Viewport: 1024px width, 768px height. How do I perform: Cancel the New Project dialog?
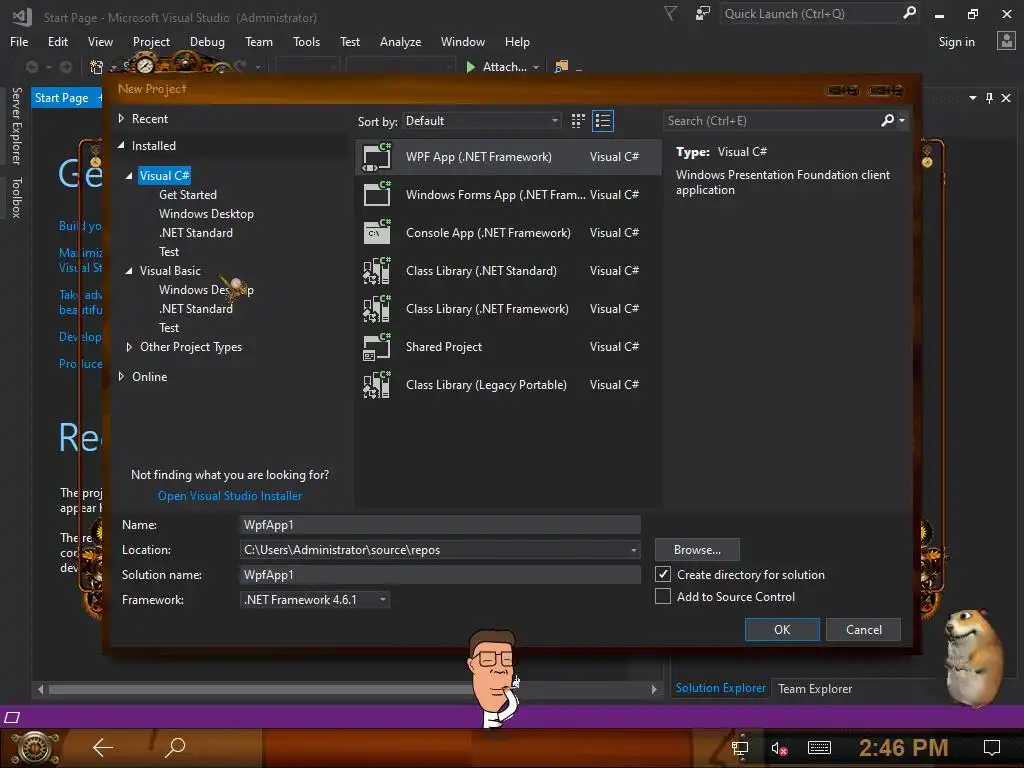click(863, 630)
